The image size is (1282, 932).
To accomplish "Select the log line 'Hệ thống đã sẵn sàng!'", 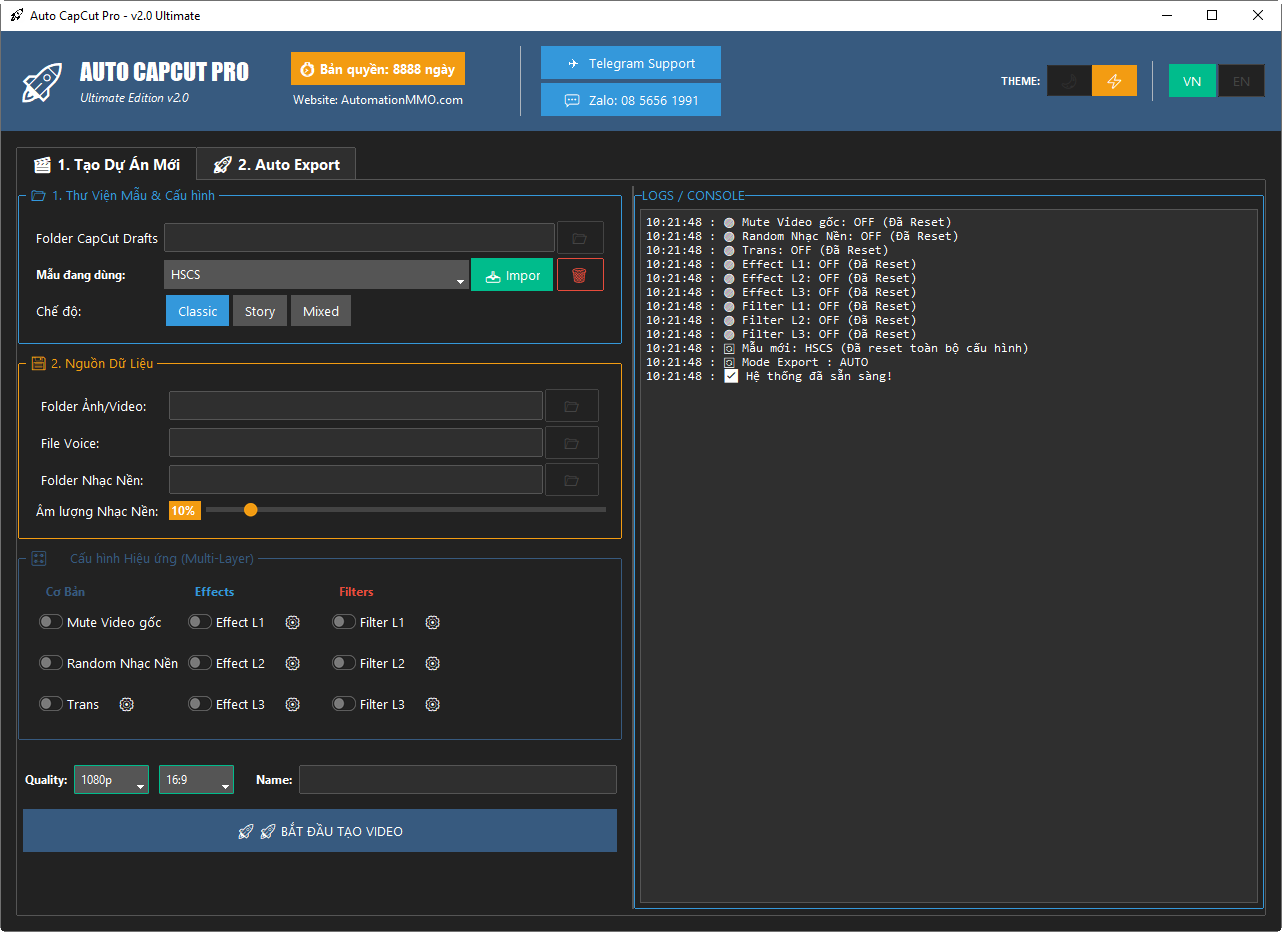I will tap(769, 376).
